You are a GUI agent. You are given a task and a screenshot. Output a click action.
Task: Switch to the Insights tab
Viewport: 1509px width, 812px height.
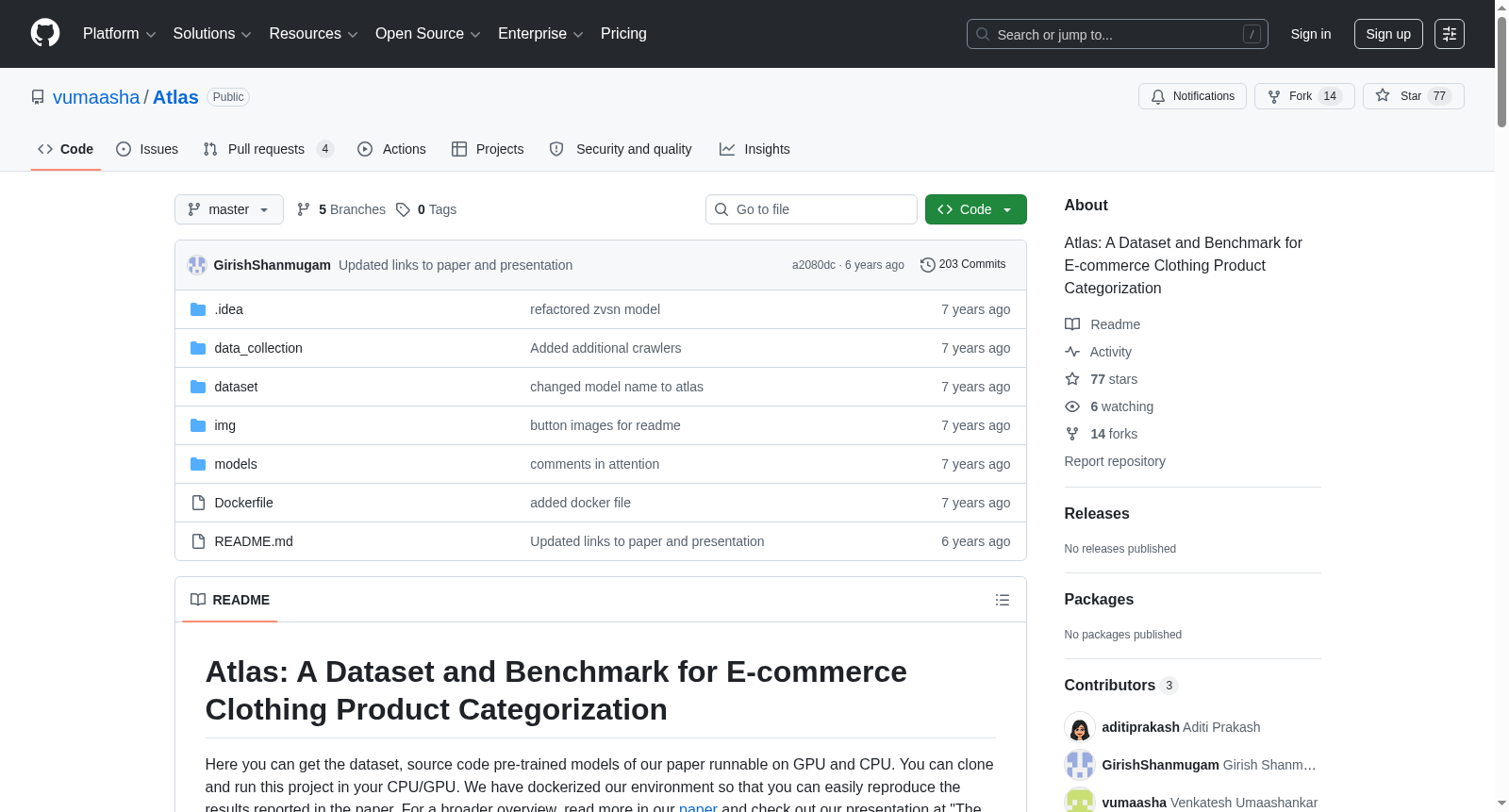tap(754, 149)
